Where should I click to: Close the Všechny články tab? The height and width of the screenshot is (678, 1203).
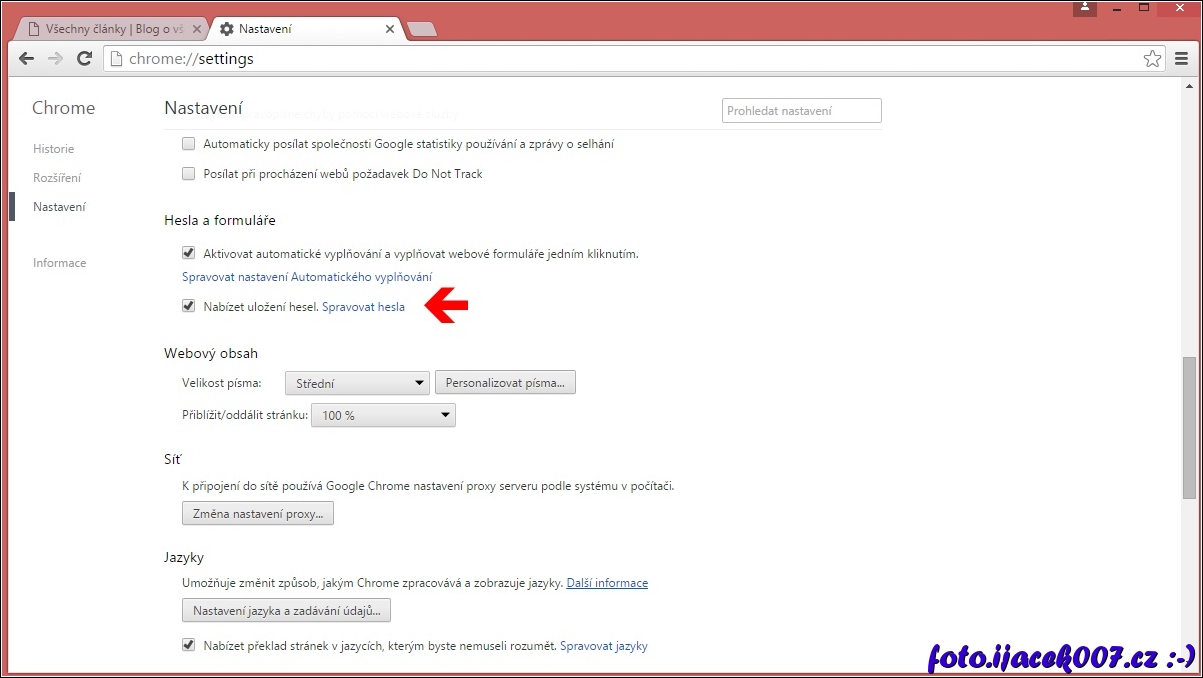click(197, 29)
